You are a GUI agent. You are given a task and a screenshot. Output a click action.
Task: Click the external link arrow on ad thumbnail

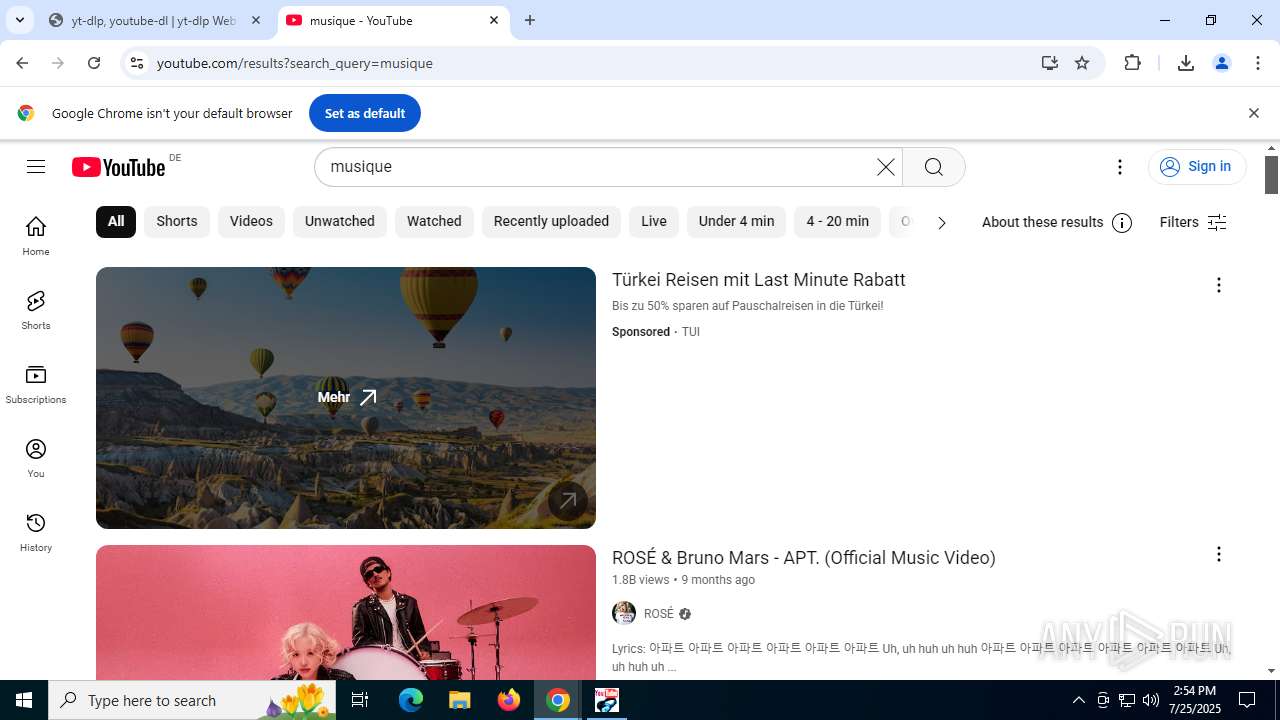coord(568,501)
